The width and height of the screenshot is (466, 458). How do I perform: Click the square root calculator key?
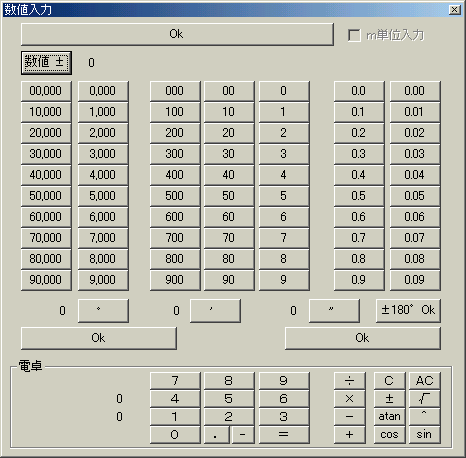pos(425,399)
